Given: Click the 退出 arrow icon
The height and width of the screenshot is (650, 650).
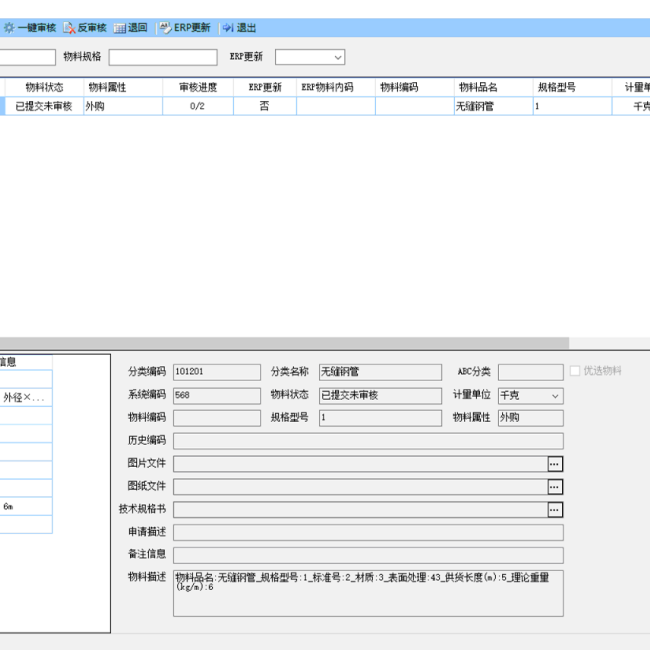Looking at the screenshot, I should coord(228,28).
